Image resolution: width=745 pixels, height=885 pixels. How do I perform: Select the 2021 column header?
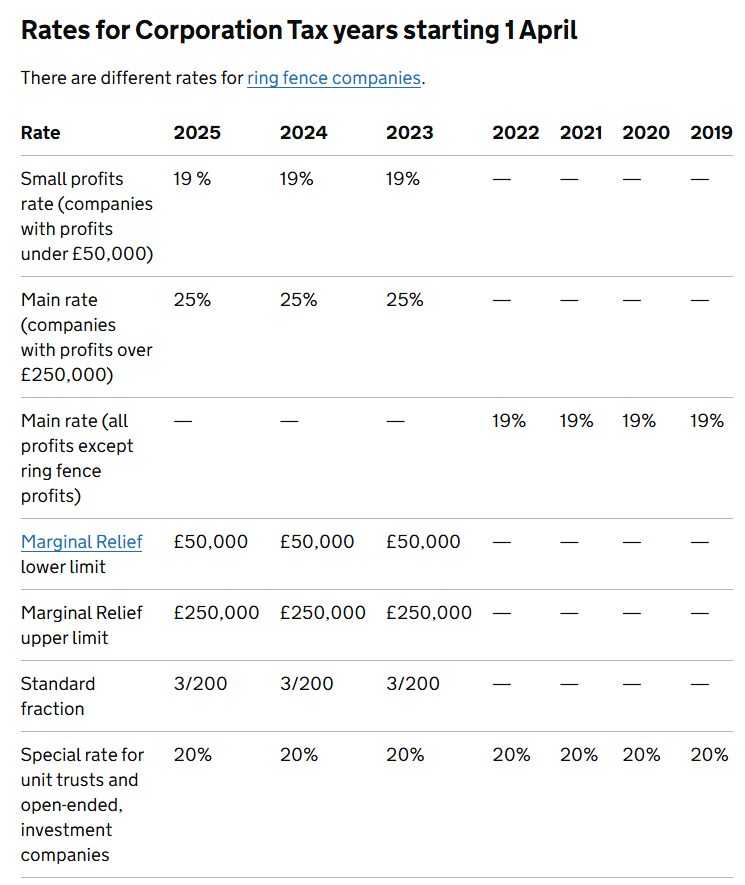581,133
